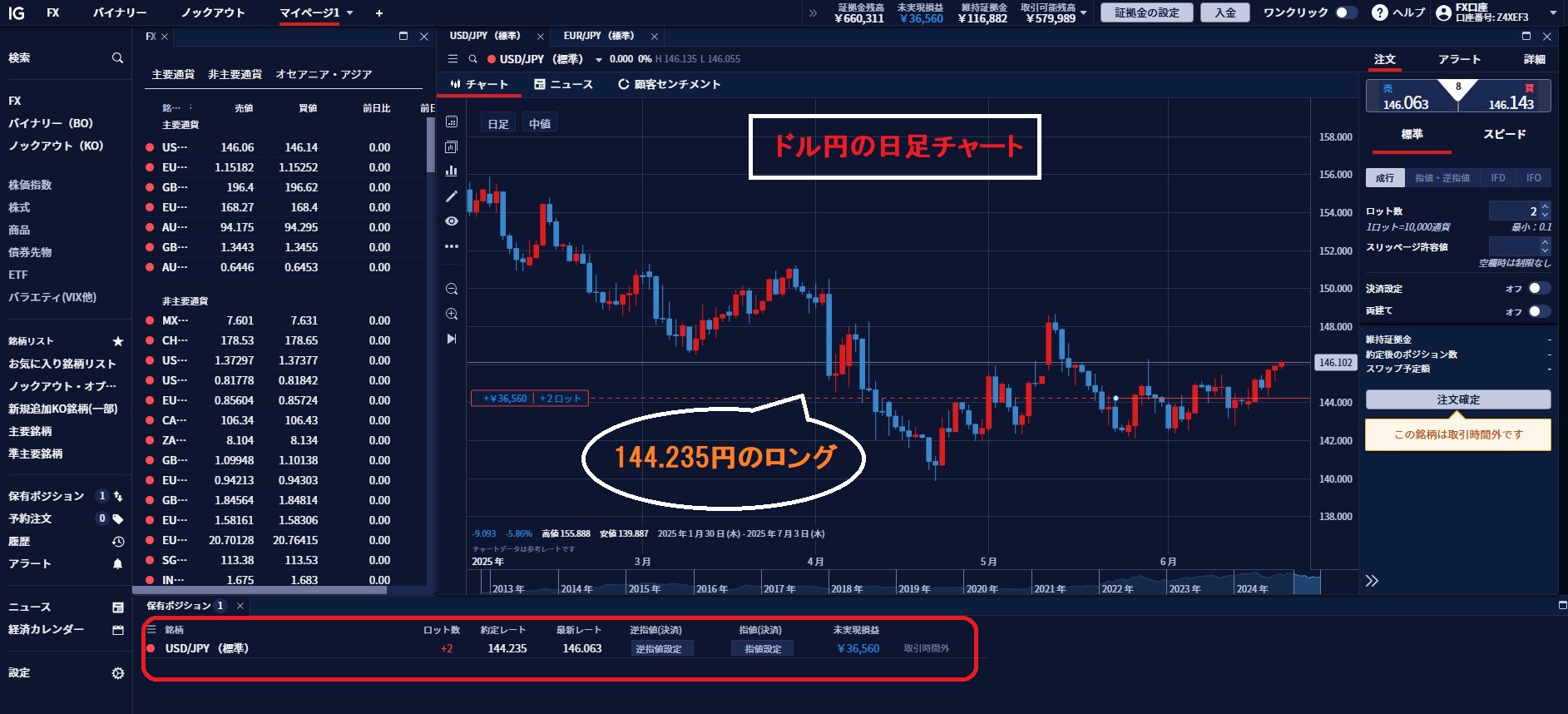The height and width of the screenshot is (714, 1568).
Task: Collapse order panel with double-arrow icon
Action: (x=1372, y=581)
